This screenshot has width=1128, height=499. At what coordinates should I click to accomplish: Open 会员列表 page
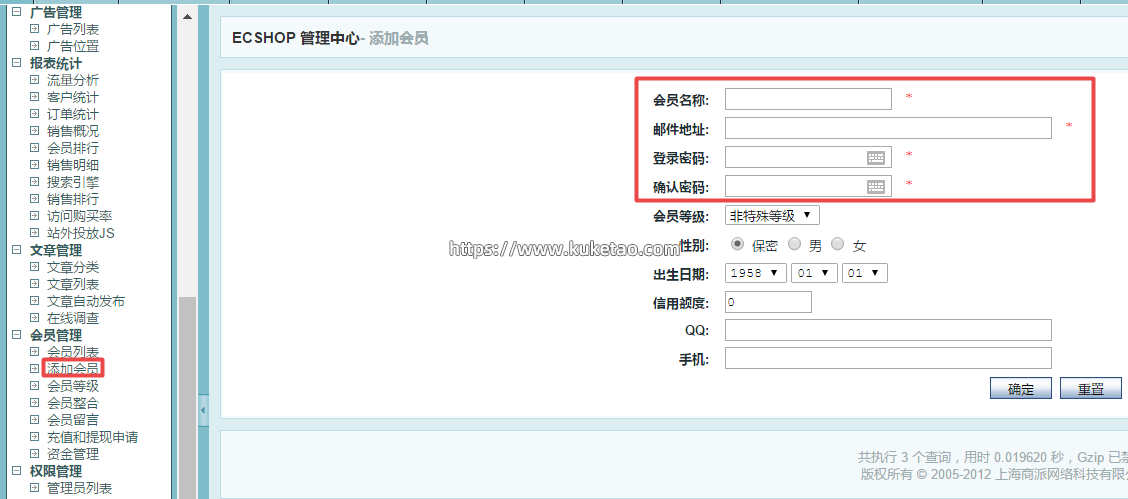tap(73, 352)
